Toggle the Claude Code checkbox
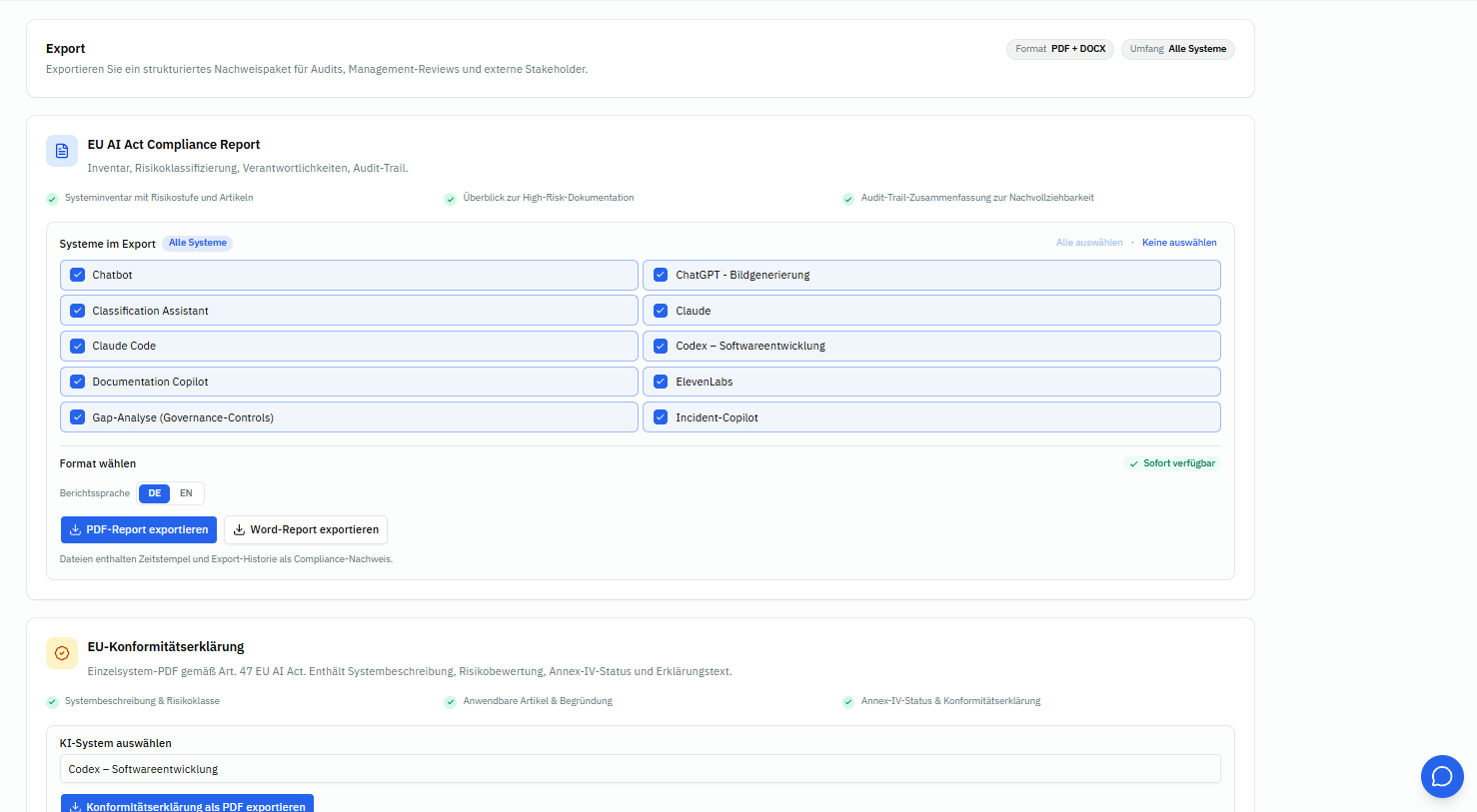The height and width of the screenshot is (812, 1477). coord(77,346)
